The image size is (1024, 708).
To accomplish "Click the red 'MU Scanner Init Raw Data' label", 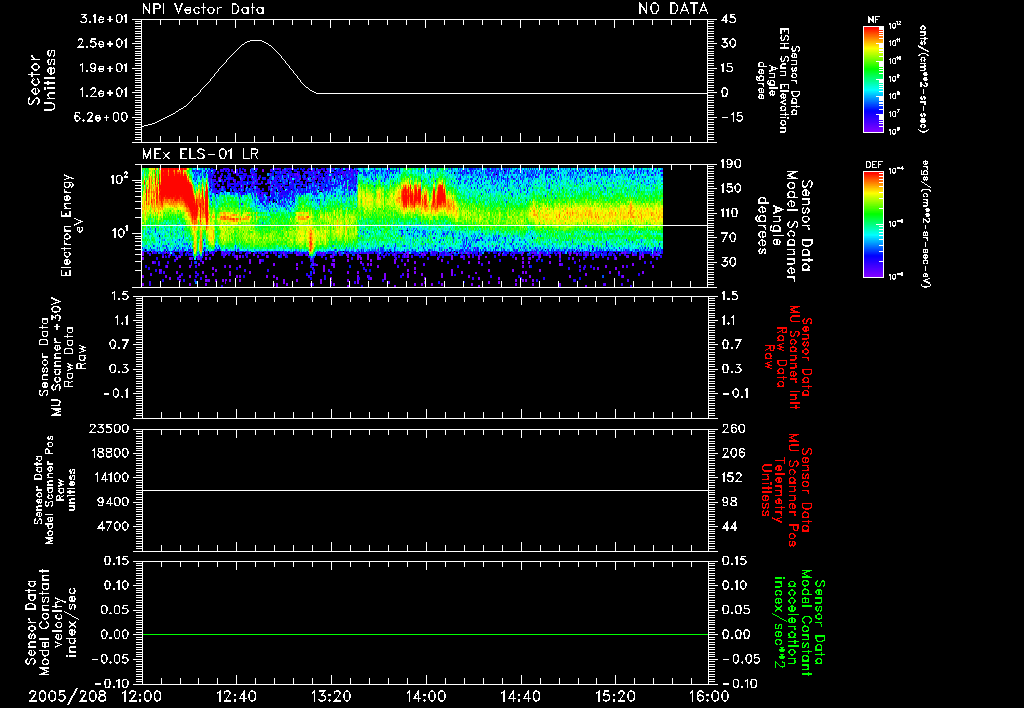I will (x=788, y=357).
